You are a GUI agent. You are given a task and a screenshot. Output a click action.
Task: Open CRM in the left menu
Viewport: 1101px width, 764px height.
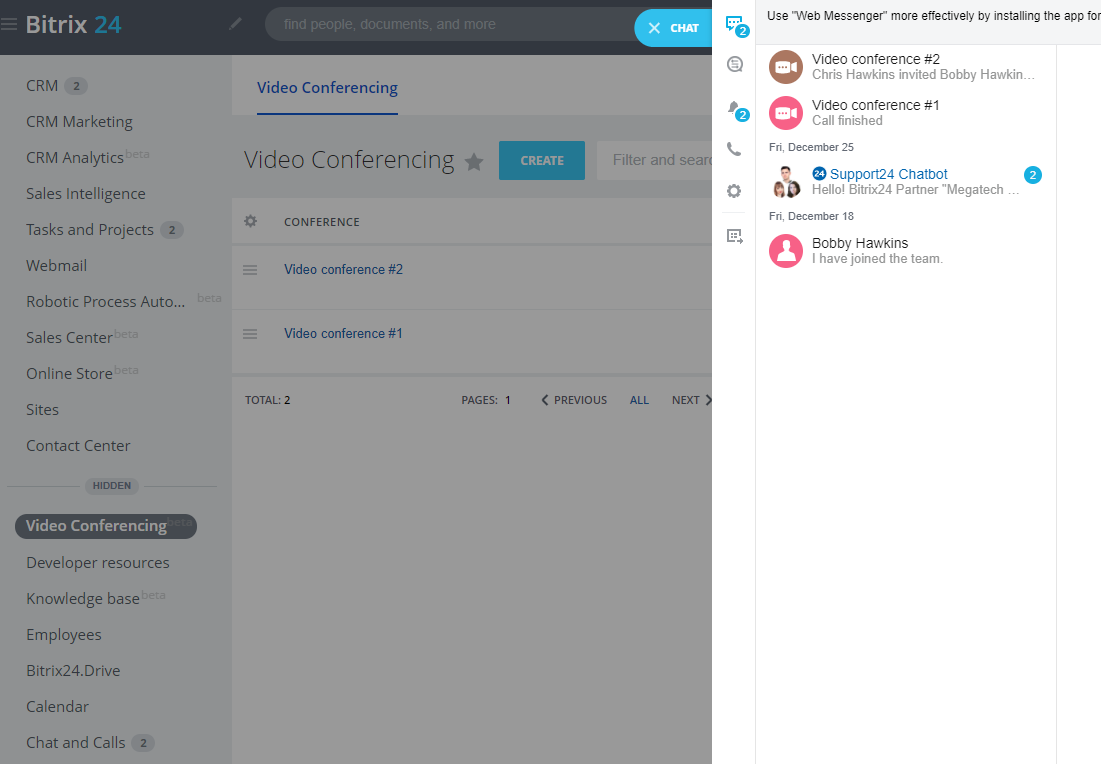pyautogui.click(x=42, y=86)
